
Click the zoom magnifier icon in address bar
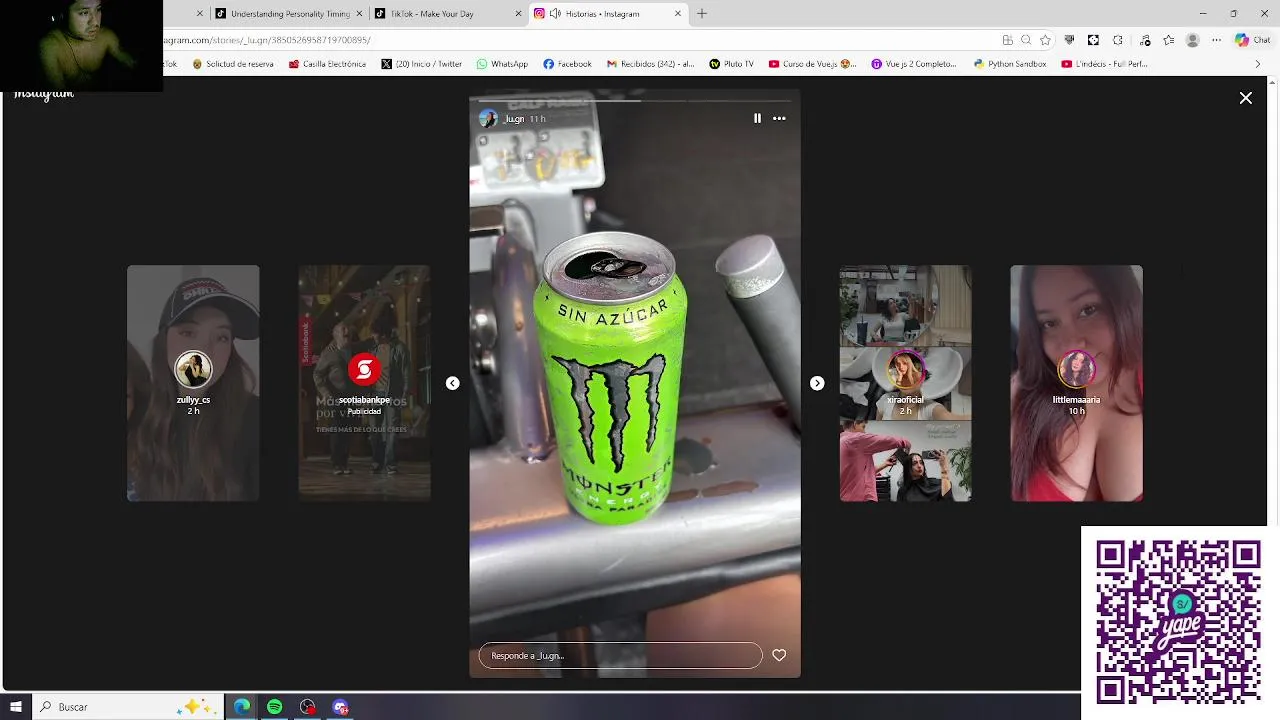(x=1026, y=40)
